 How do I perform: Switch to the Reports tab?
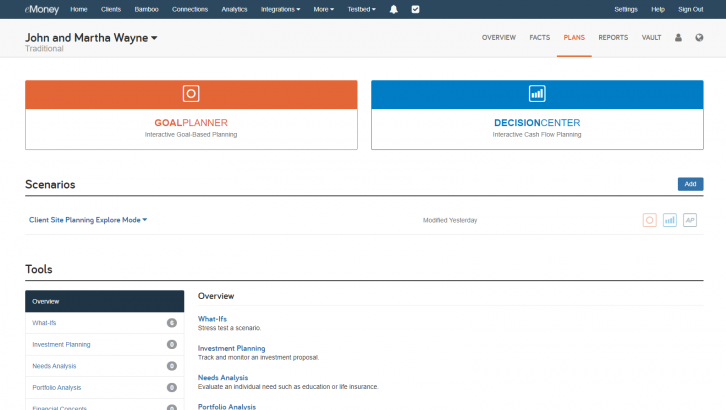coord(613,37)
